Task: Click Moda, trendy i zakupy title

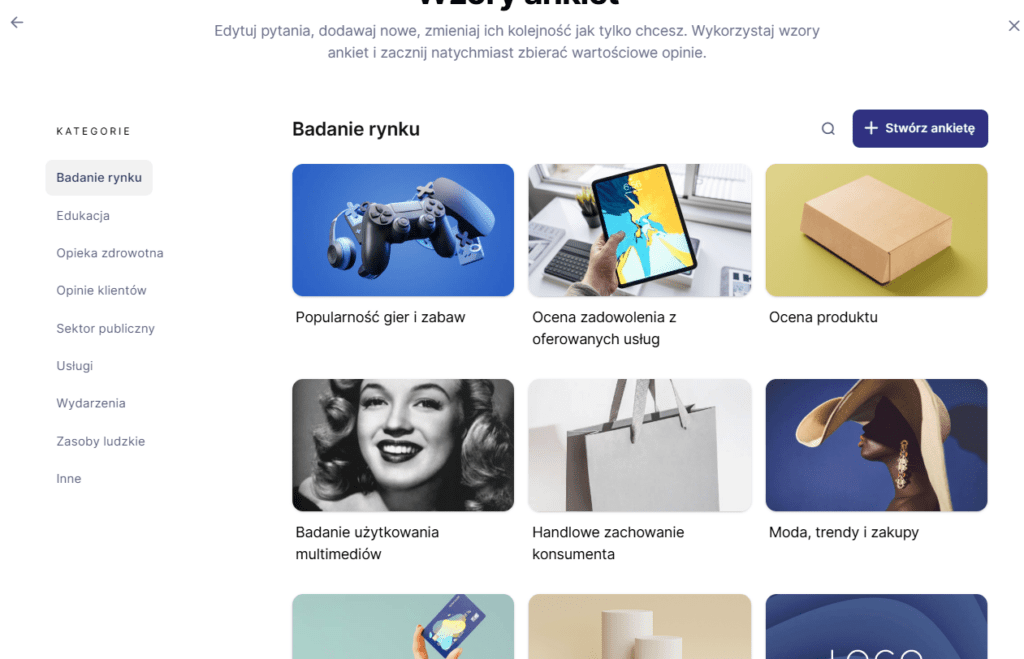Action: coord(844,532)
